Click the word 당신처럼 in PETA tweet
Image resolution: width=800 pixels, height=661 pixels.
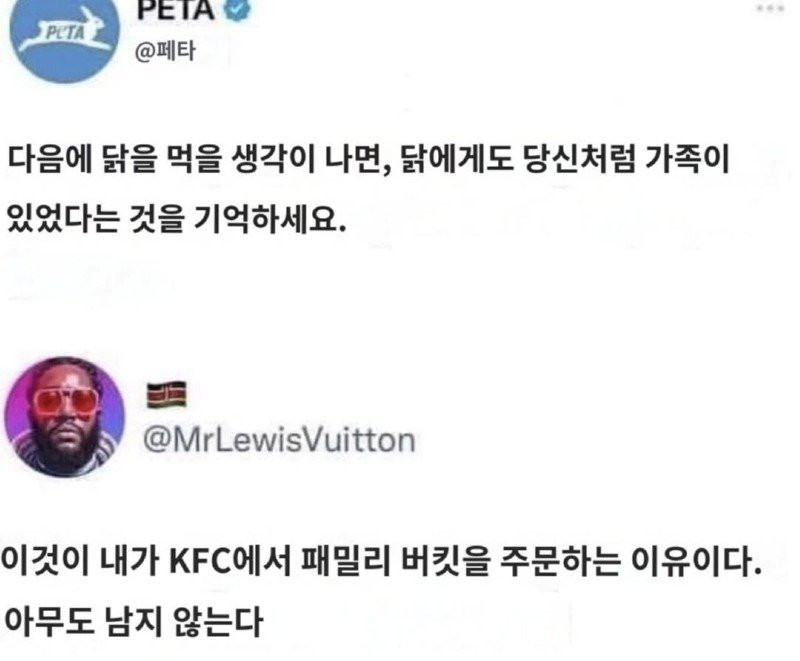coord(580,159)
